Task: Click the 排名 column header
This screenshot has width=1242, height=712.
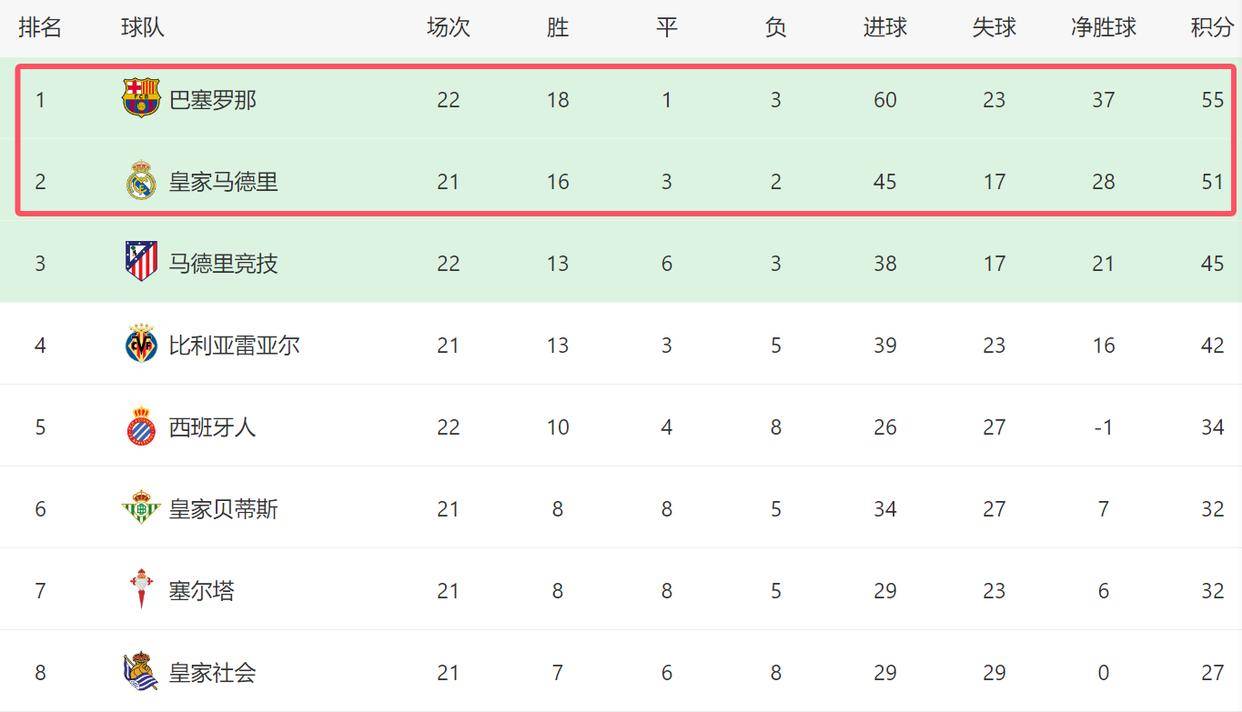Action: pos(40,28)
